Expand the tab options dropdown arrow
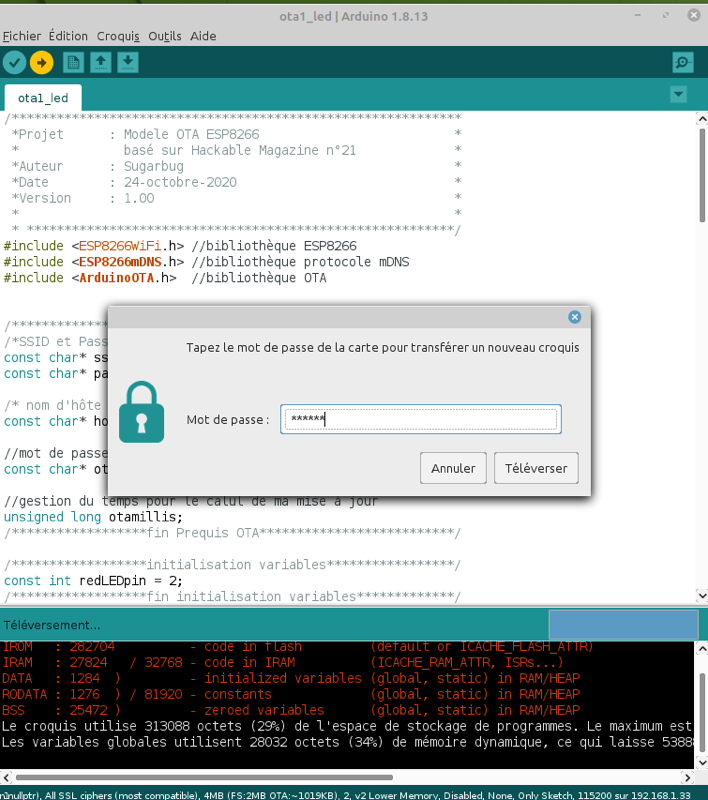 (x=679, y=94)
